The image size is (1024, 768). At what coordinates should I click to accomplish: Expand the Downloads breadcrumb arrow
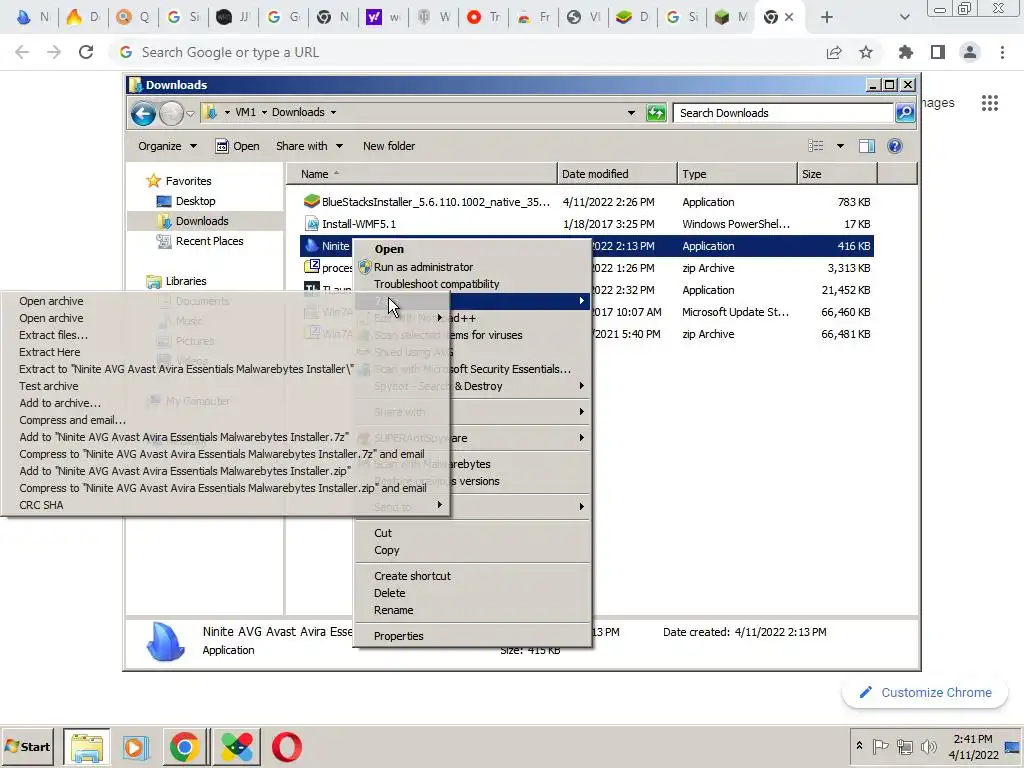click(333, 112)
